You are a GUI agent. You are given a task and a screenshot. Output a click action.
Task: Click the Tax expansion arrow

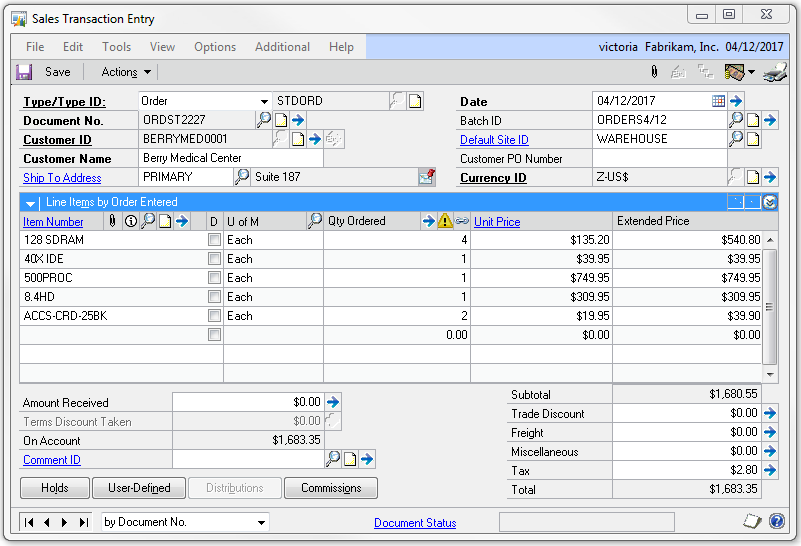pos(770,470)
